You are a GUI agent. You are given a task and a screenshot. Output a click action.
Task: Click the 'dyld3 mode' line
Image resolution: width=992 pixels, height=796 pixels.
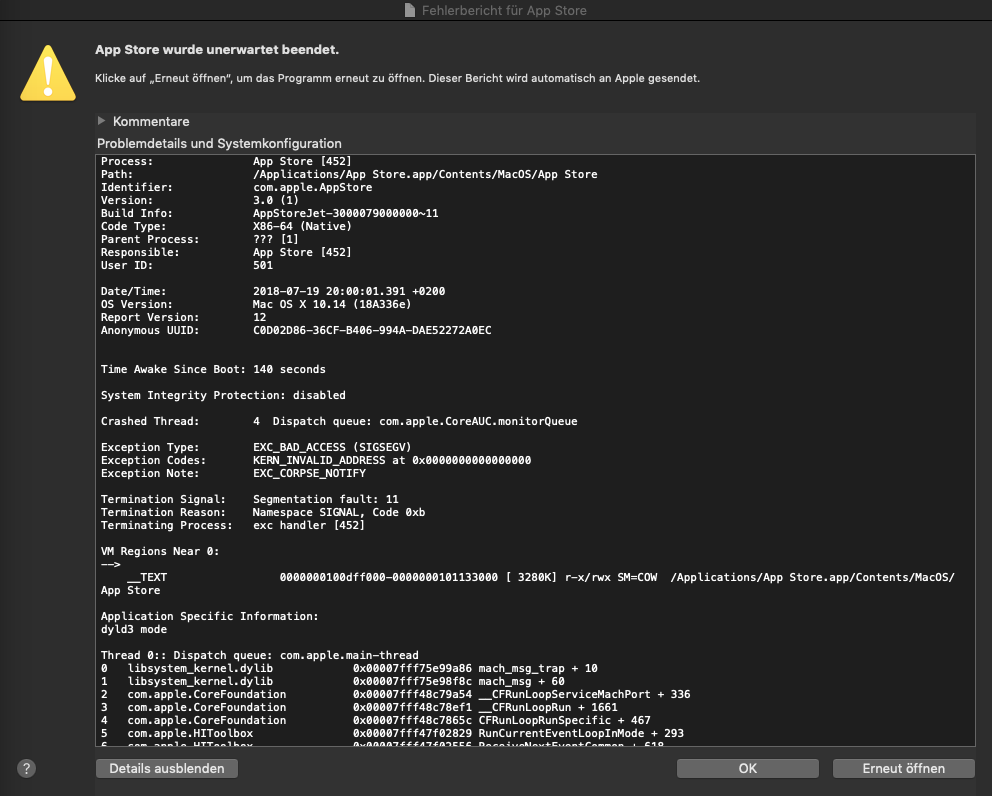pos(134,629)
